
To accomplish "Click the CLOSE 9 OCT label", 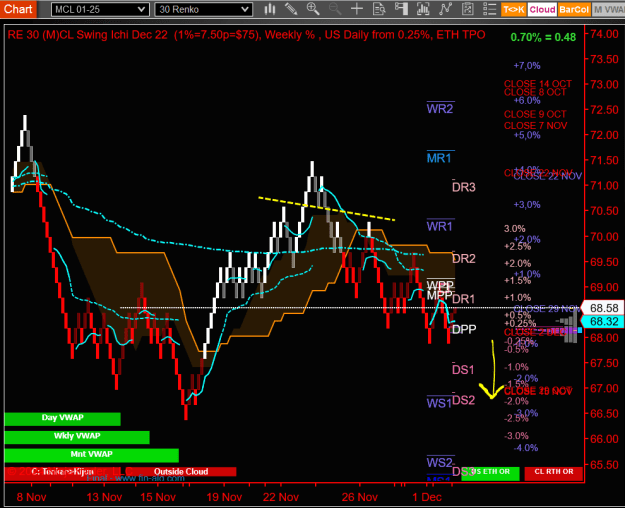I will [535, 114].
